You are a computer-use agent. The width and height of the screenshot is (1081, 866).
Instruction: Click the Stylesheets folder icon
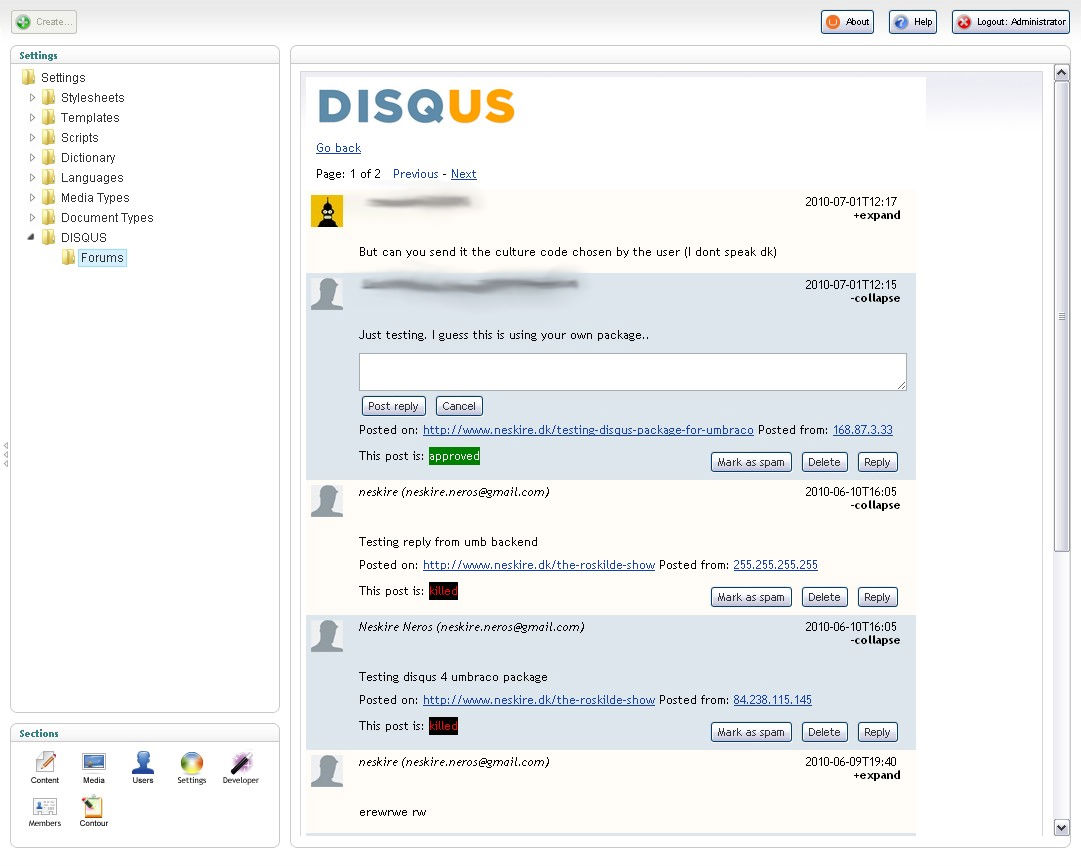[x=48, y=97]
